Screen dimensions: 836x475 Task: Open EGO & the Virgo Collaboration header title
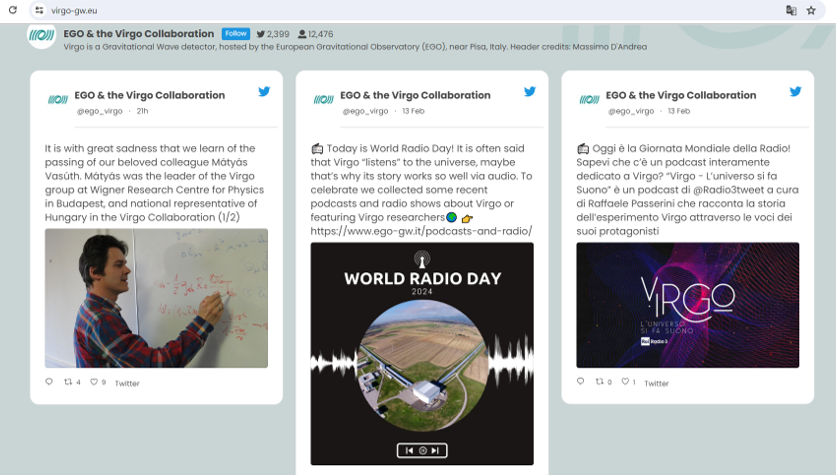[x=139, y=34]
